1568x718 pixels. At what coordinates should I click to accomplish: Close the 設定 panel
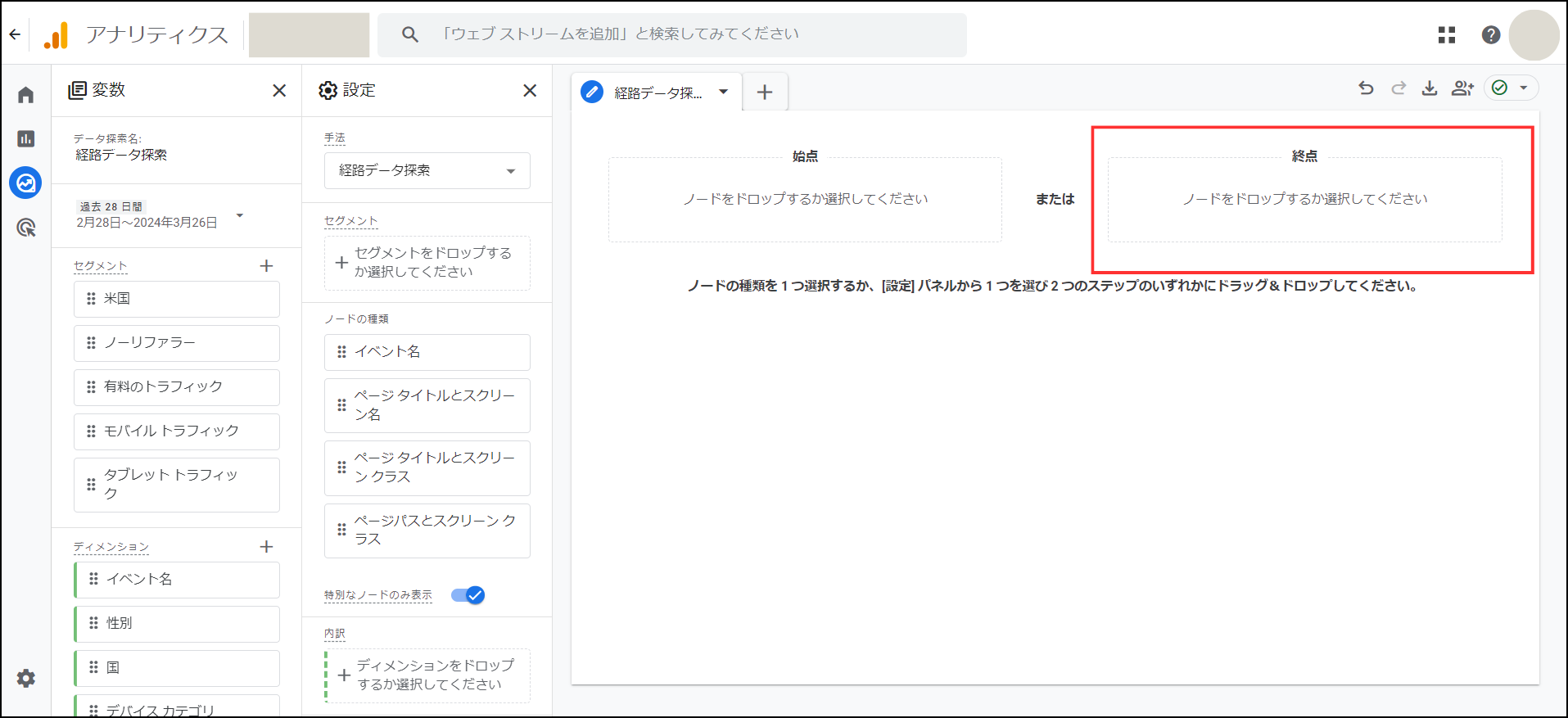click(x=530, y=90)
